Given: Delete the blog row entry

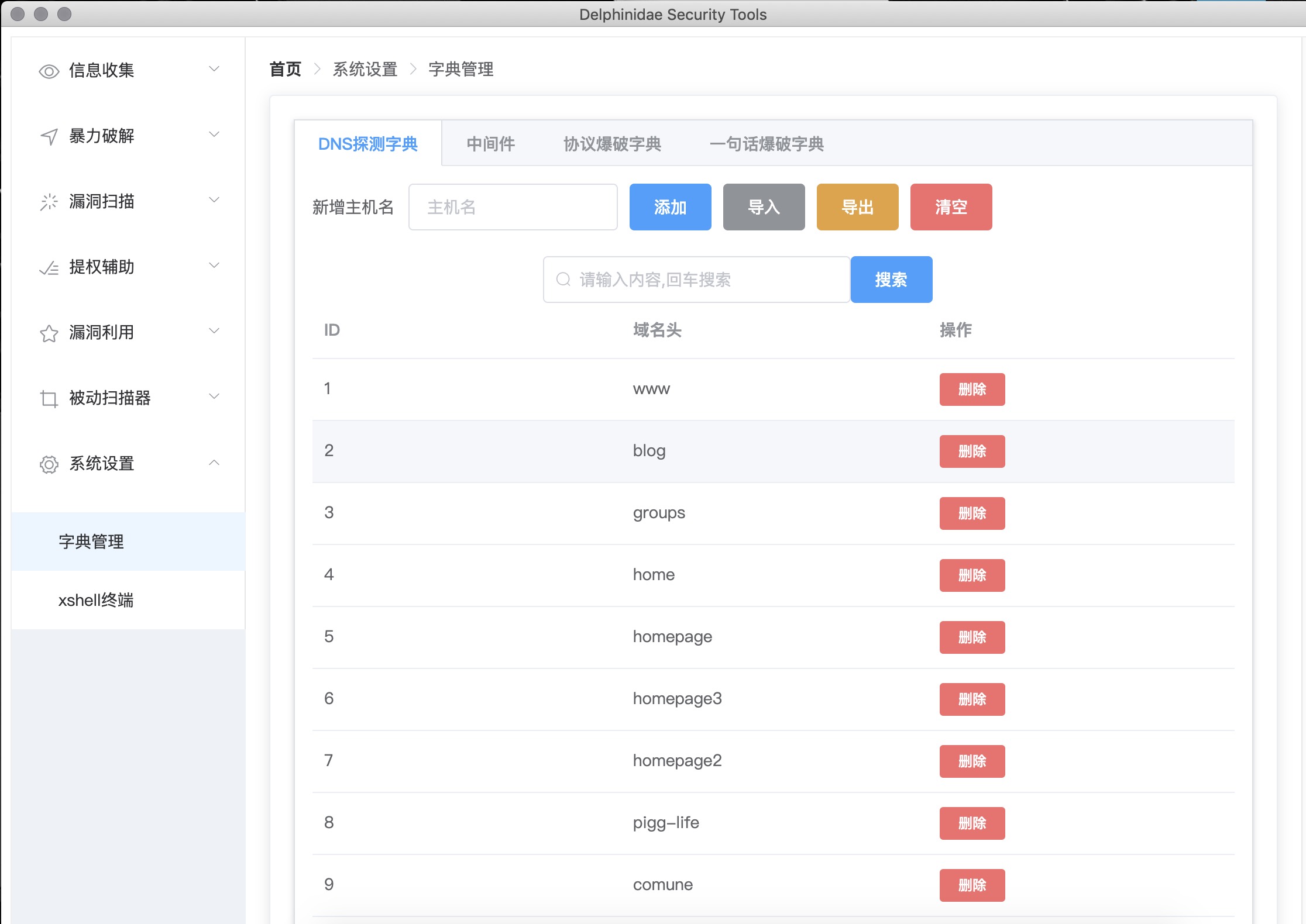Looking at the screenshot, I should point(972,451).
